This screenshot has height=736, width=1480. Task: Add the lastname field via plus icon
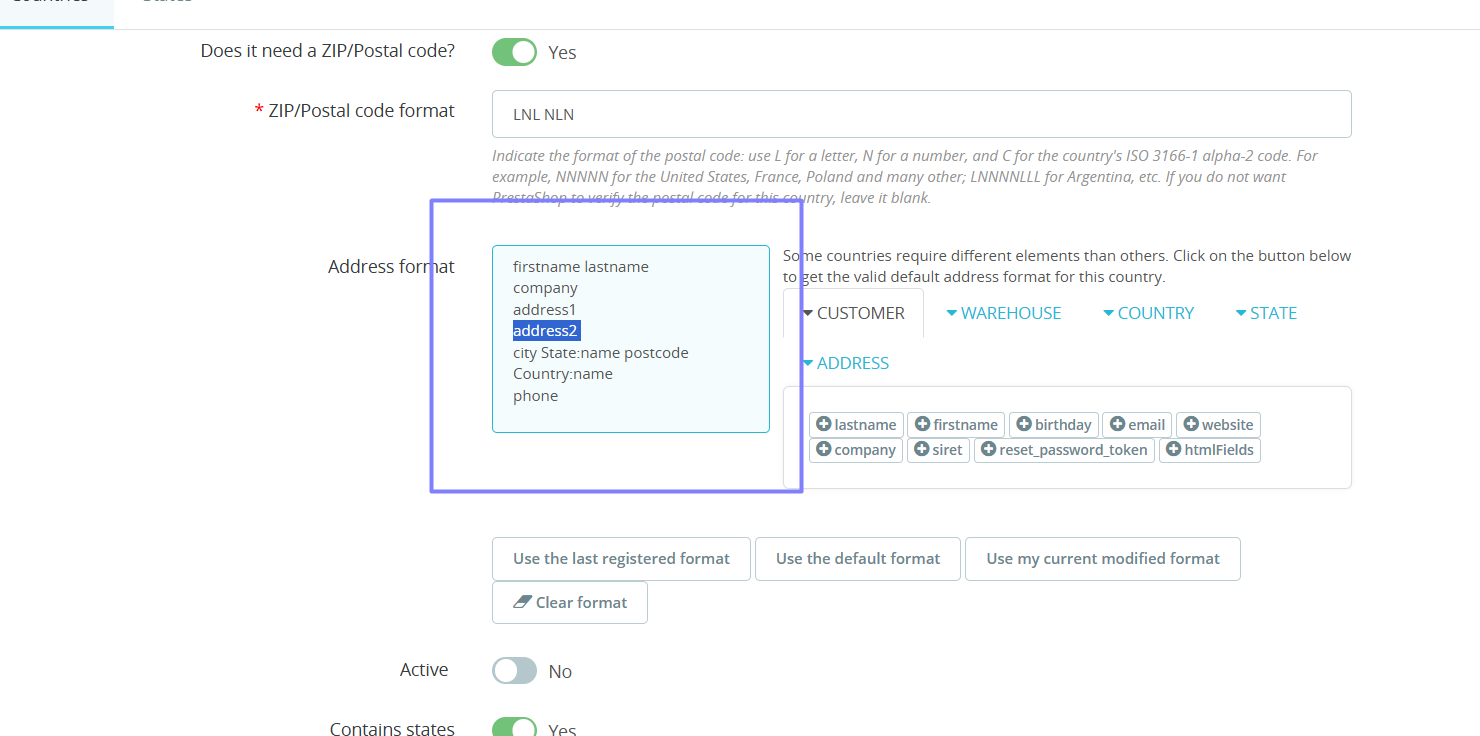coord(824,424)
